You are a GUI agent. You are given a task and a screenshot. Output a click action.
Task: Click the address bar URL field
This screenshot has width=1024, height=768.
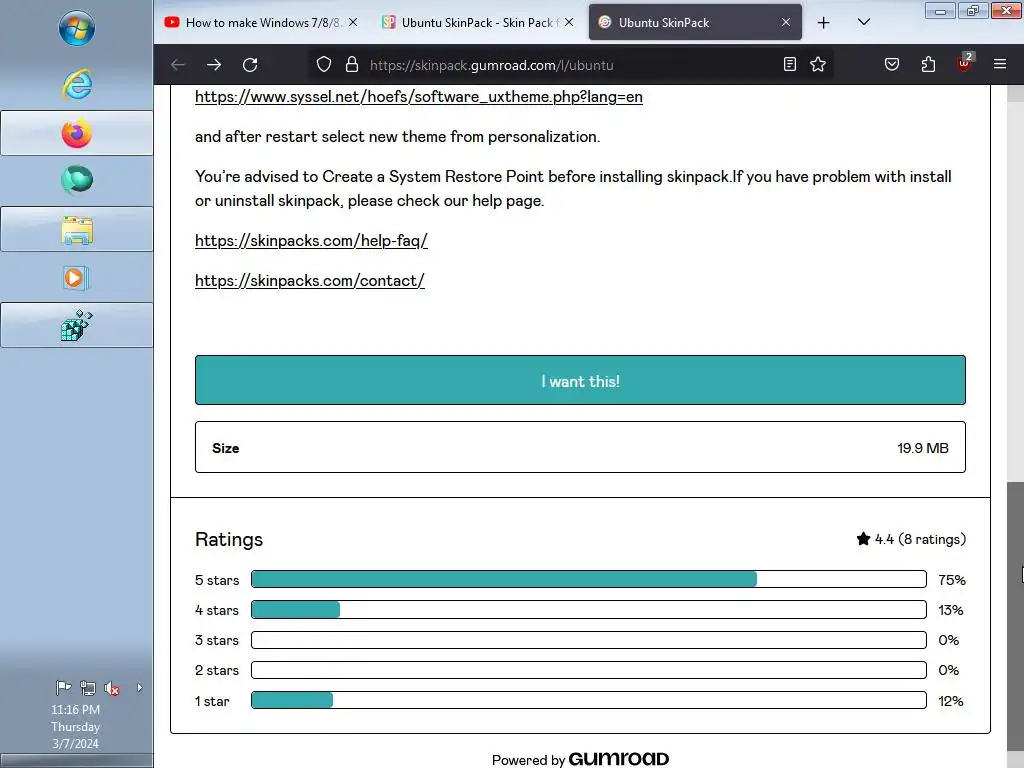pos(568,65)
